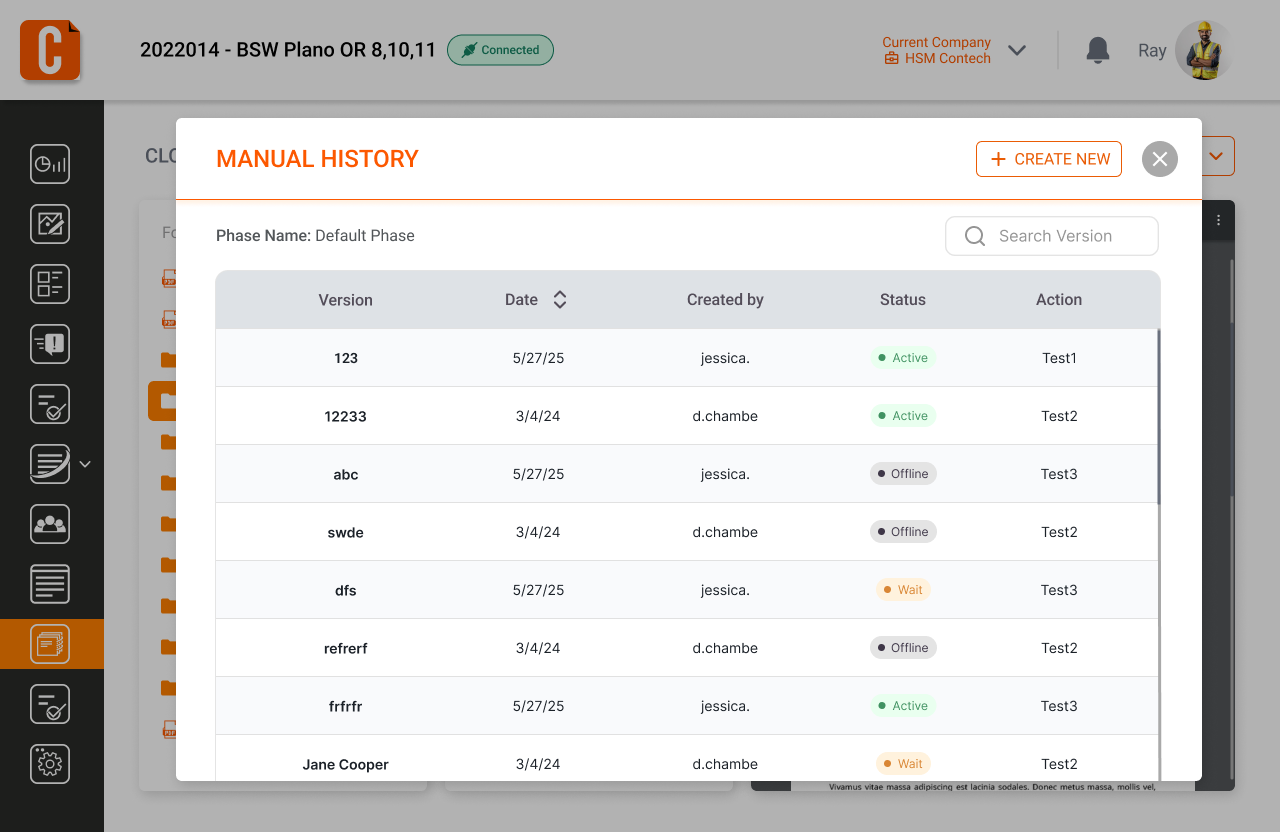Open the dashboard analytics chart icon in sidebar
The image size is (1280, 832).
click(x=50, y=164)
